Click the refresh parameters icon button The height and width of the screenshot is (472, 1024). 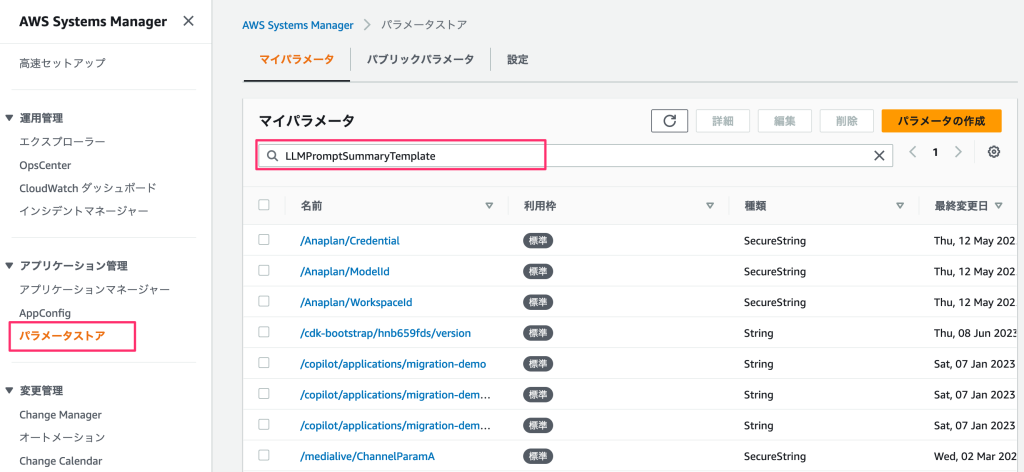[x=669, y=121]
